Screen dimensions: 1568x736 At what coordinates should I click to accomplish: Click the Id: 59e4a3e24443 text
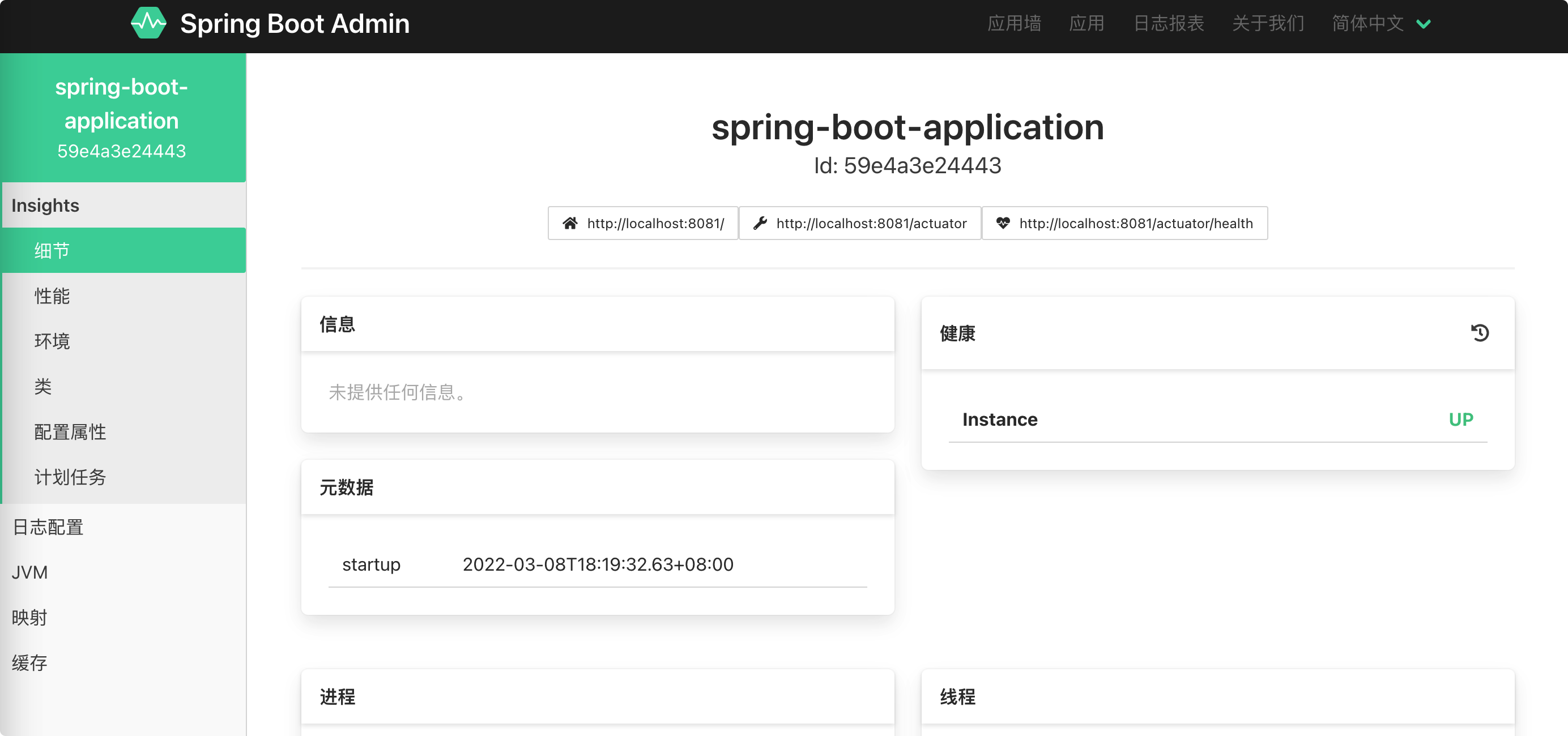click(907, 165)
